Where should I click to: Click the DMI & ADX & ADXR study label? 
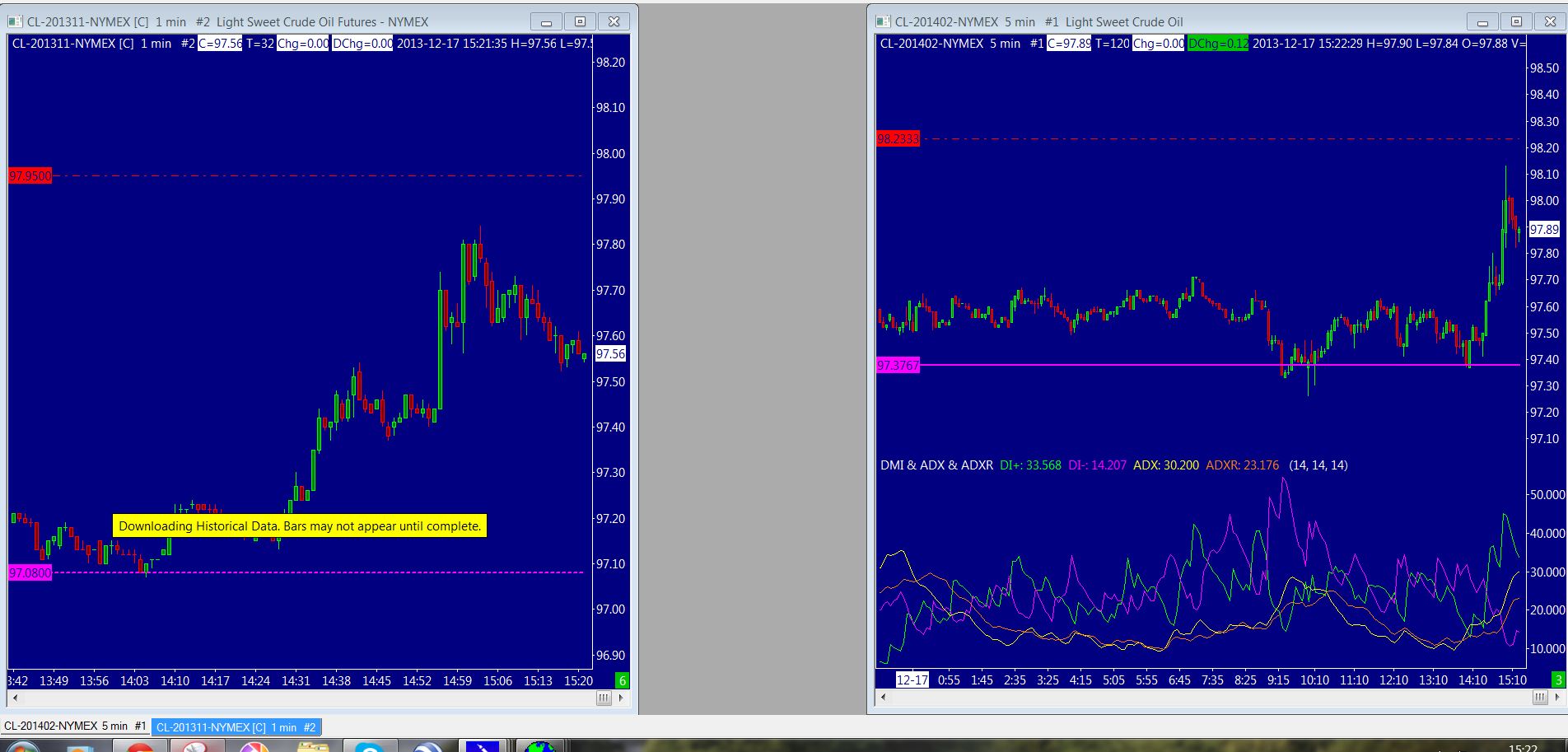click(x=936, y=465)
